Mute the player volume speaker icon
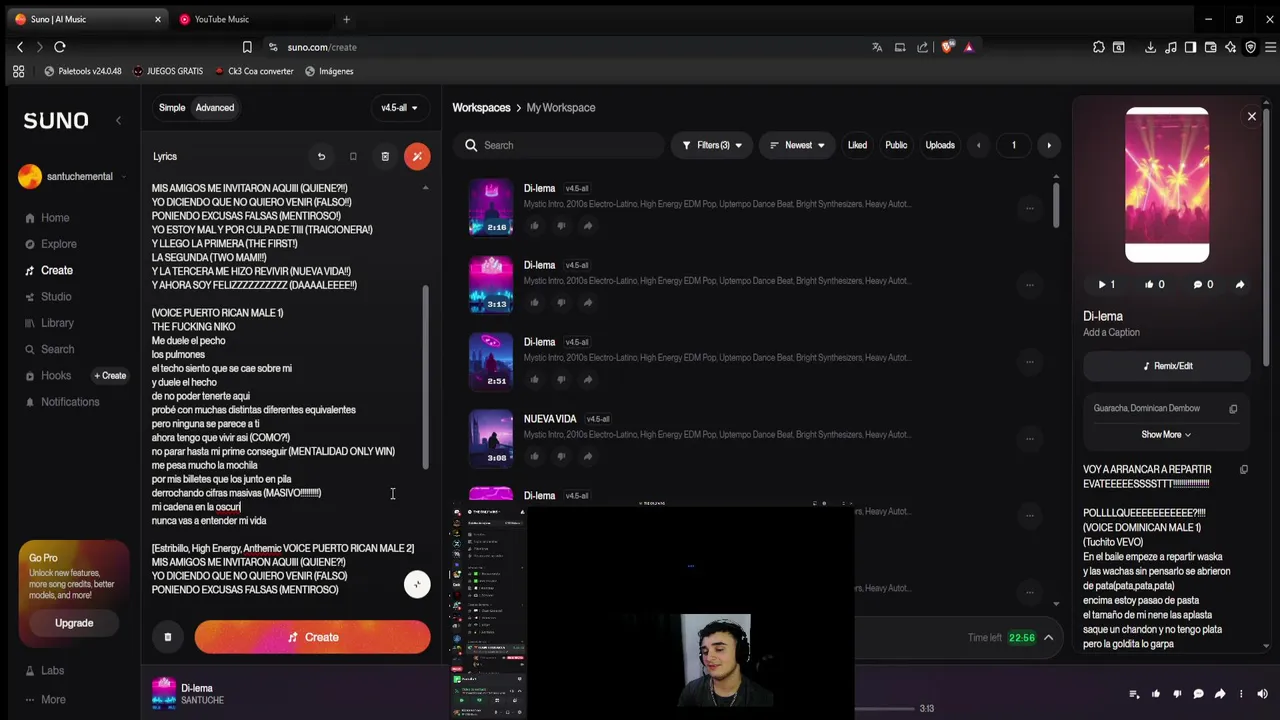This screenshot has height=720, width=1280. 1263,694
